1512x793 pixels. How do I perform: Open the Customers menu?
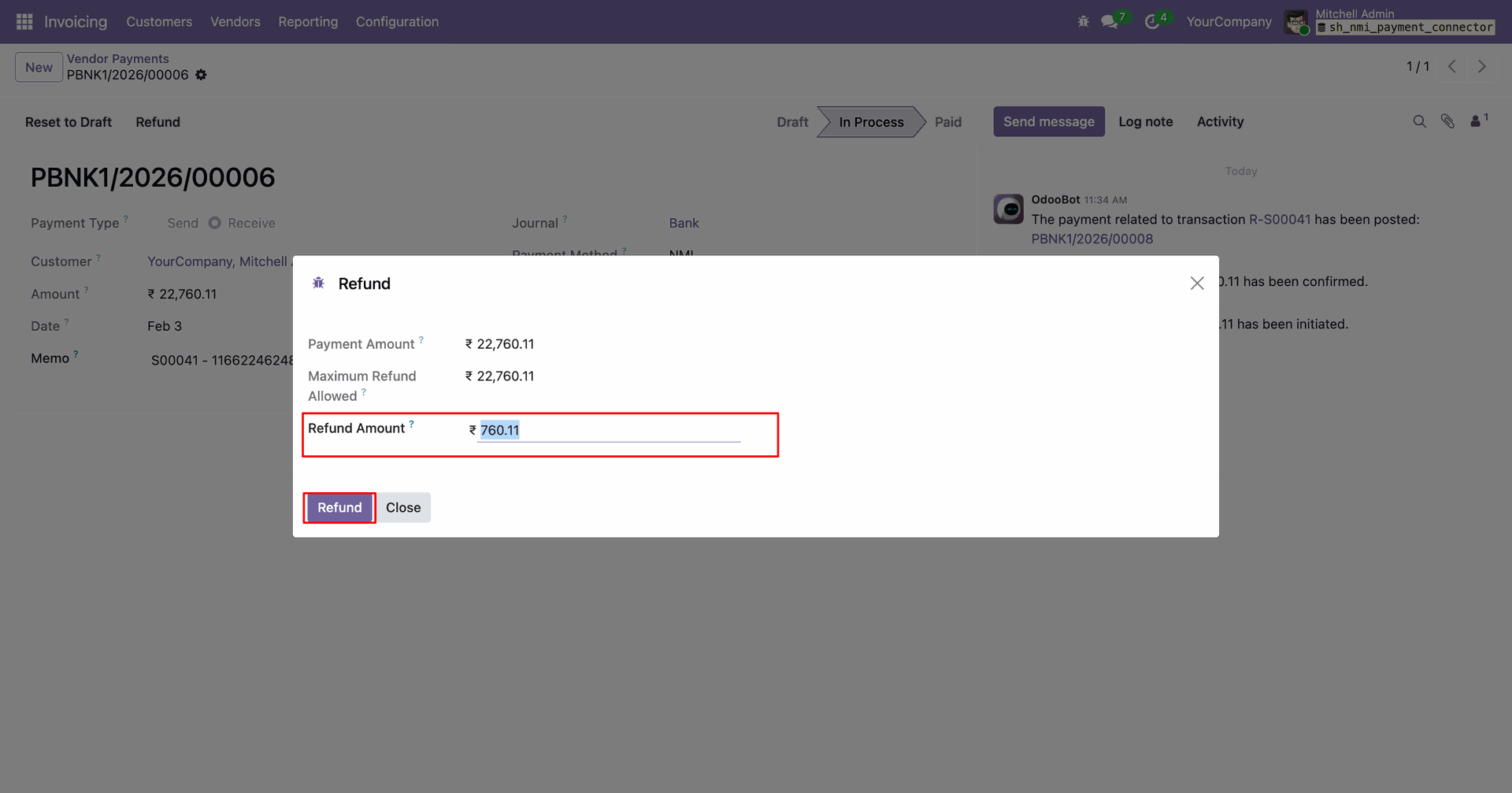point(159,21)
